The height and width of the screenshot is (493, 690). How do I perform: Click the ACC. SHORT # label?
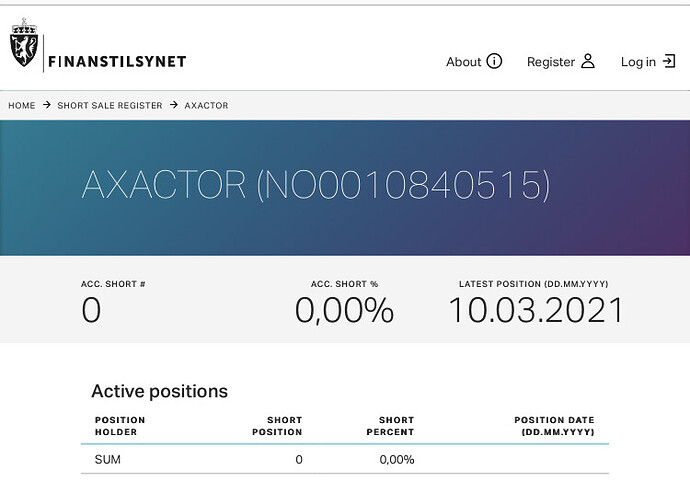click(113, 284)
